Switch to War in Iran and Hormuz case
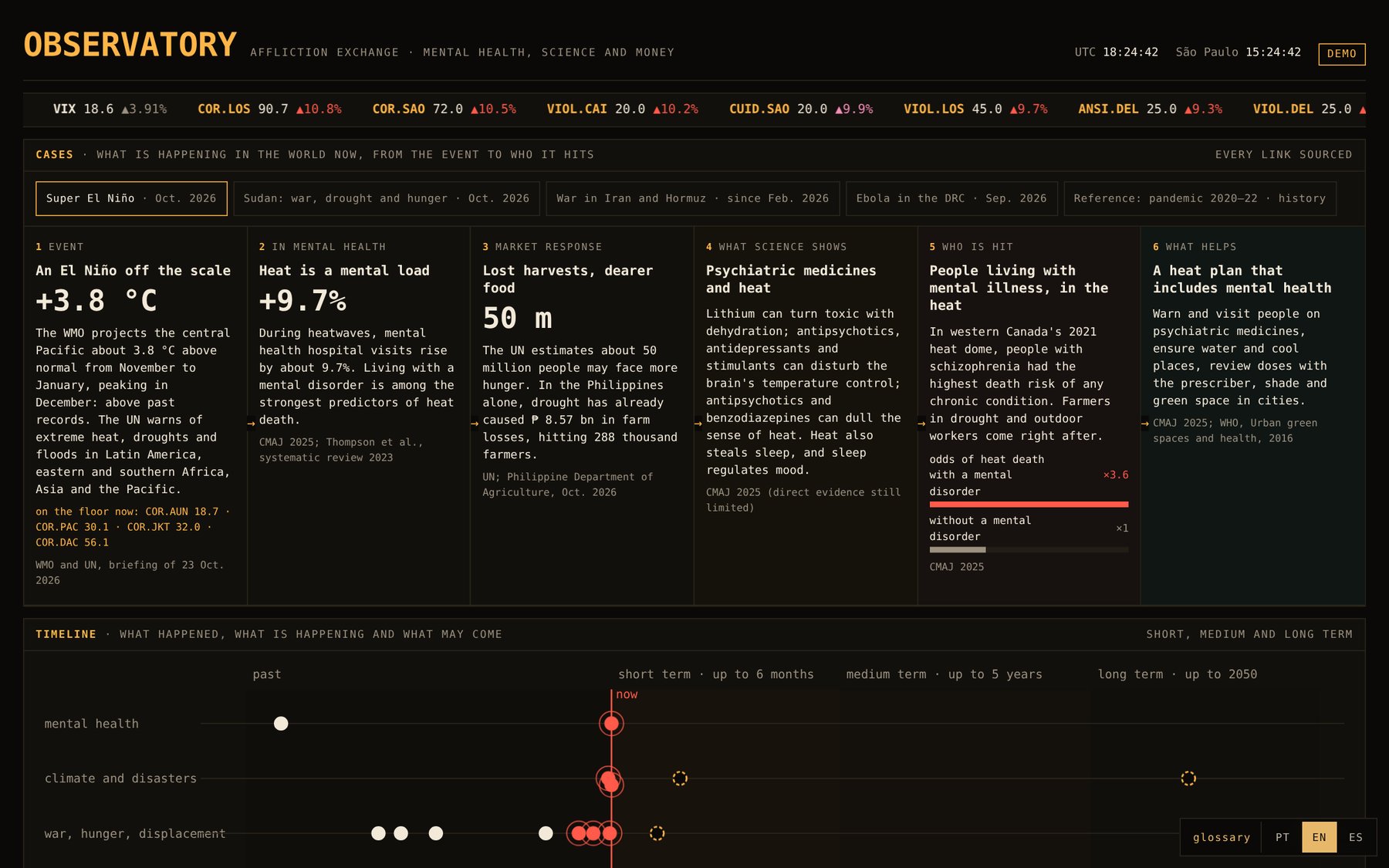This screenshot has height=868, width=1389. pos(693,198)
